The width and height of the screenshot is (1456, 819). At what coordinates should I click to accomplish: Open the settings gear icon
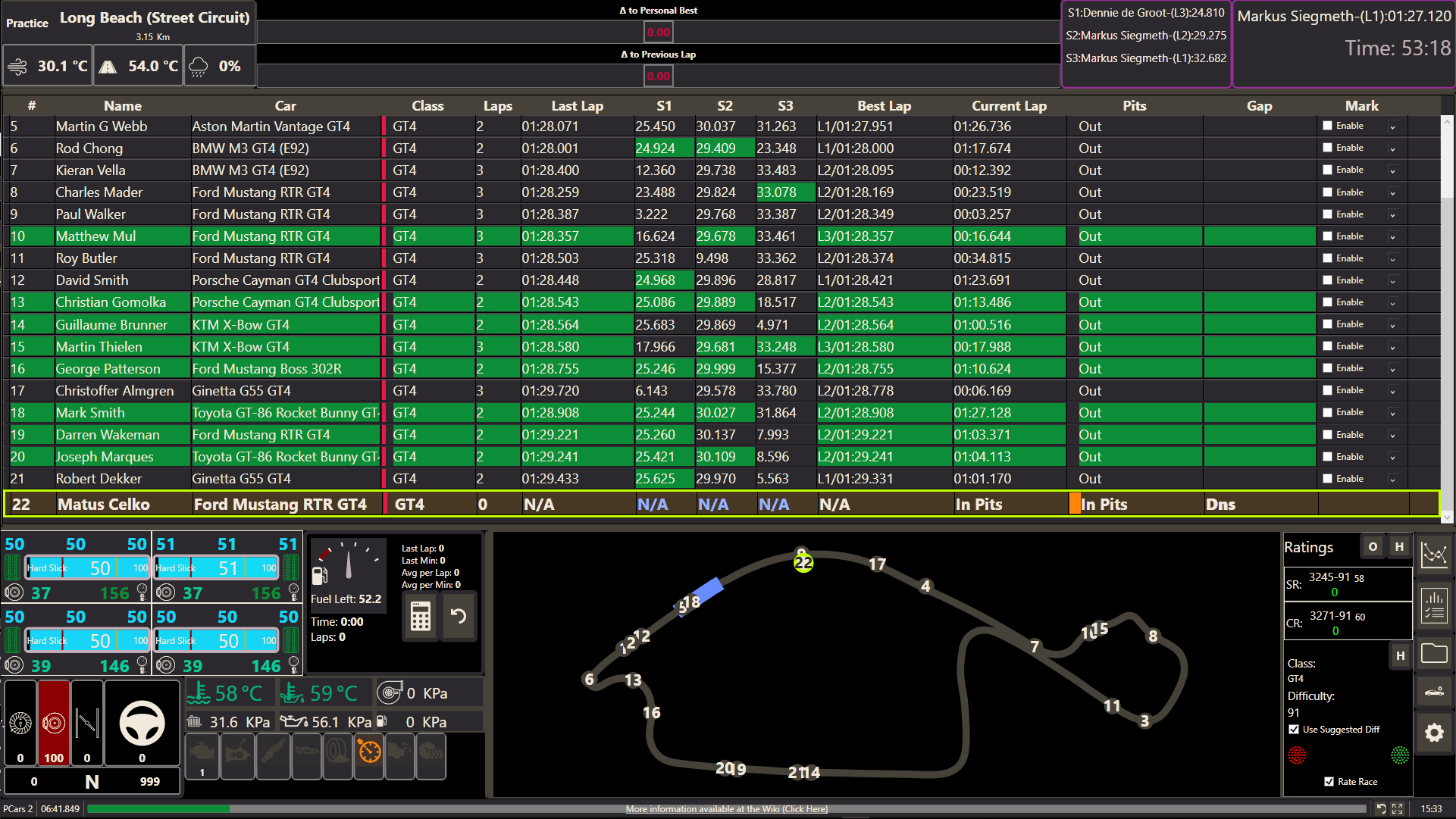pyautogui.click(x=1433, y=733)
